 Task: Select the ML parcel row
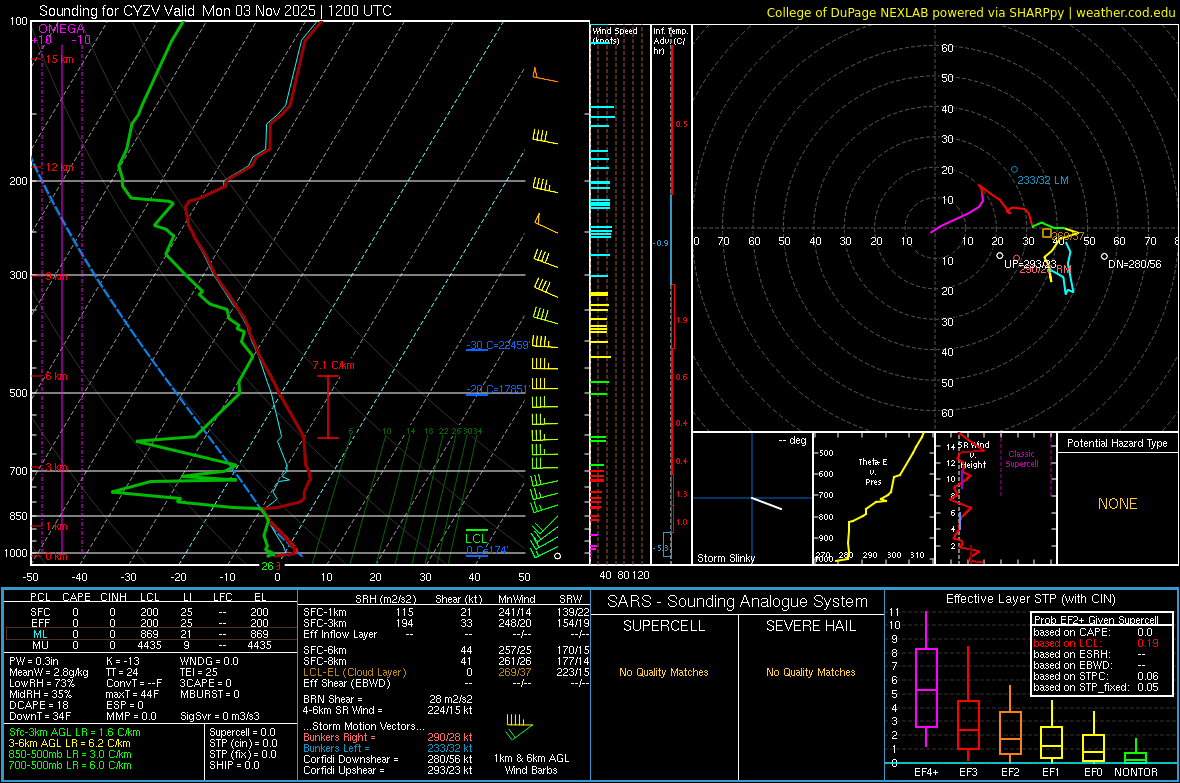point(149,634)
